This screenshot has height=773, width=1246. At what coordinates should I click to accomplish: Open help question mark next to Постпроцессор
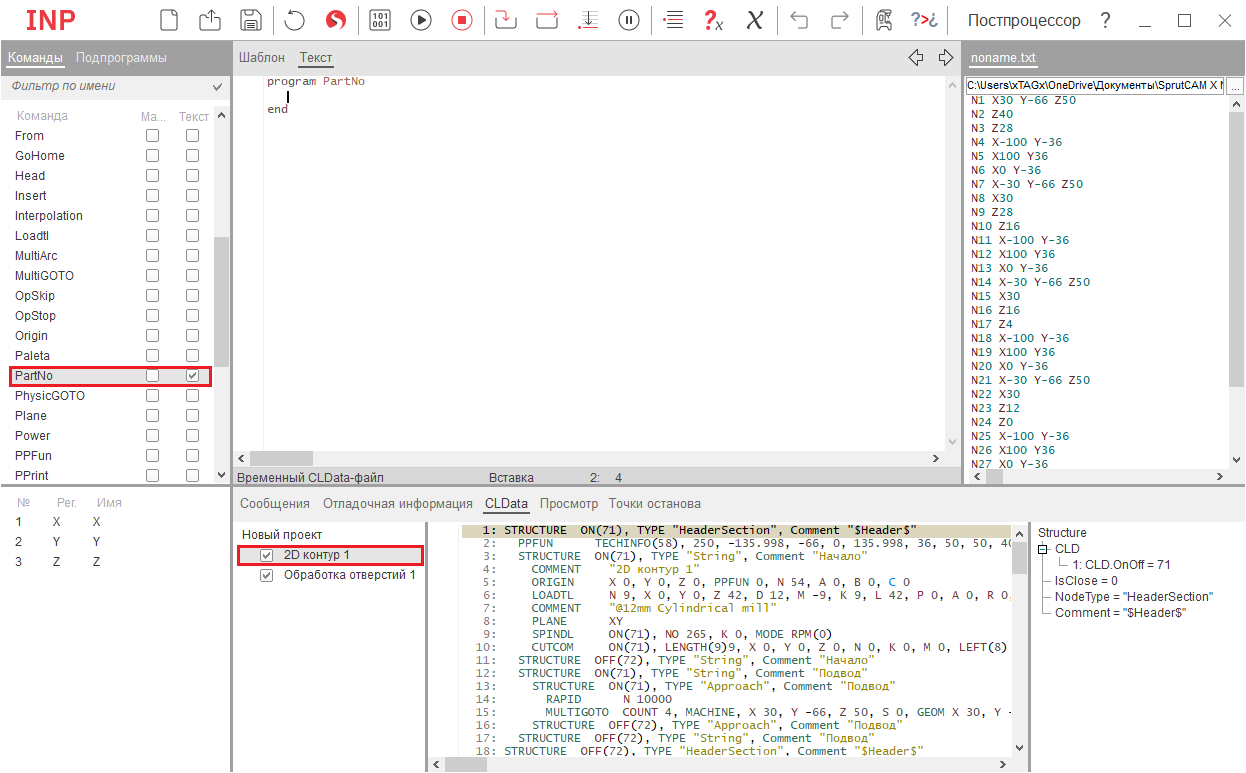[x=1105, y=20]
